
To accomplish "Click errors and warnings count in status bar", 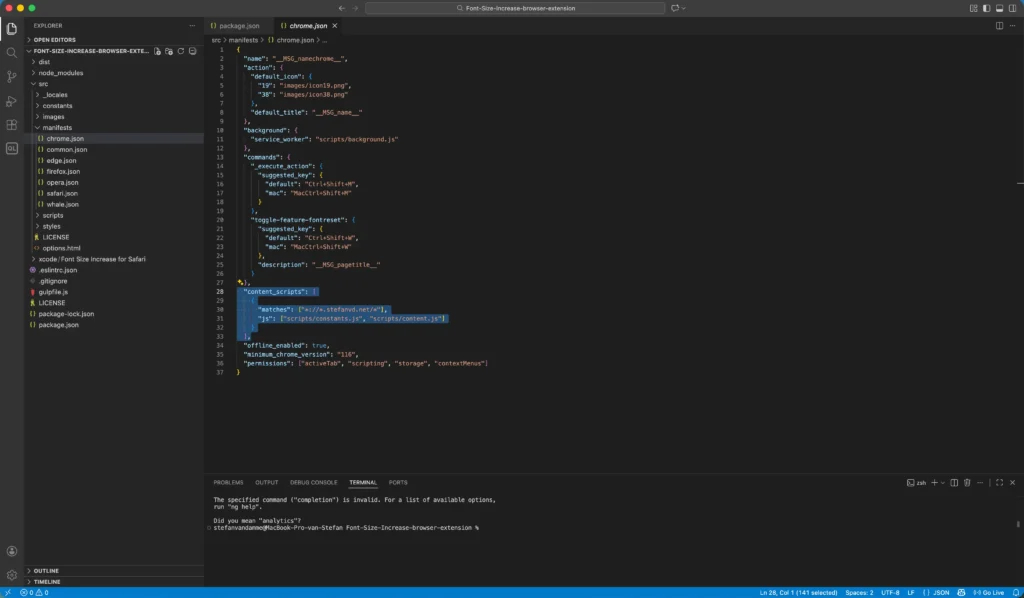I will coord(34,593).
